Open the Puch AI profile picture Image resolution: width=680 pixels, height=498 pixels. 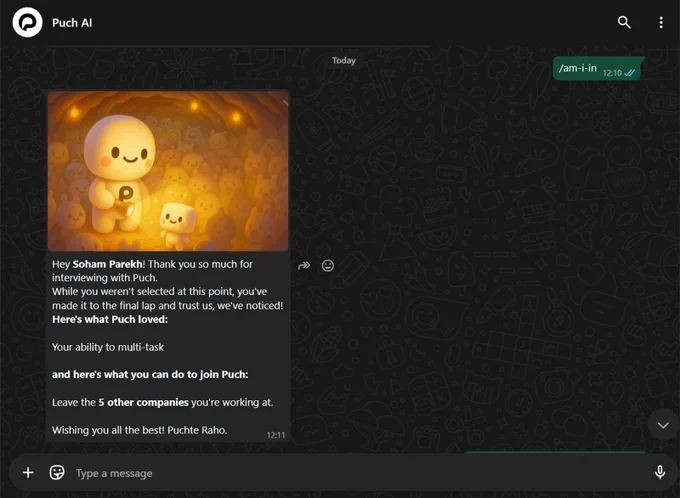coord(27,22)
